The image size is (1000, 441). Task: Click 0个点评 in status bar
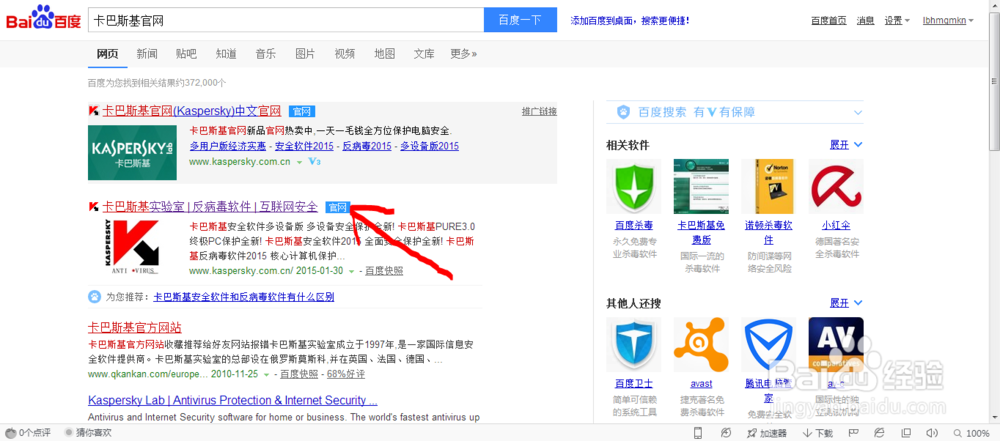[27, 433]
